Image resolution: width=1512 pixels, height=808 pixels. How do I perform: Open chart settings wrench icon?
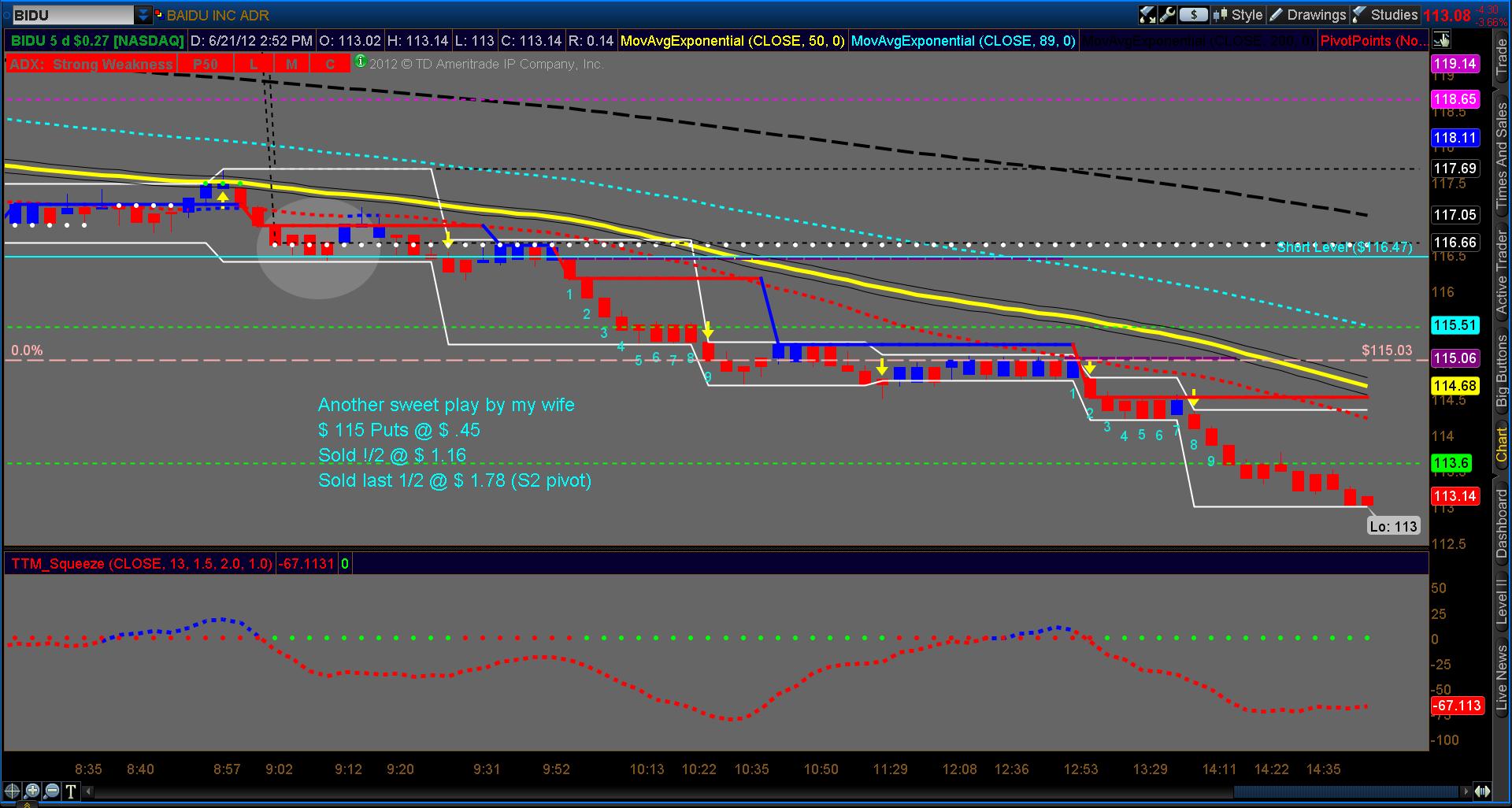(x=1167, y=14)
